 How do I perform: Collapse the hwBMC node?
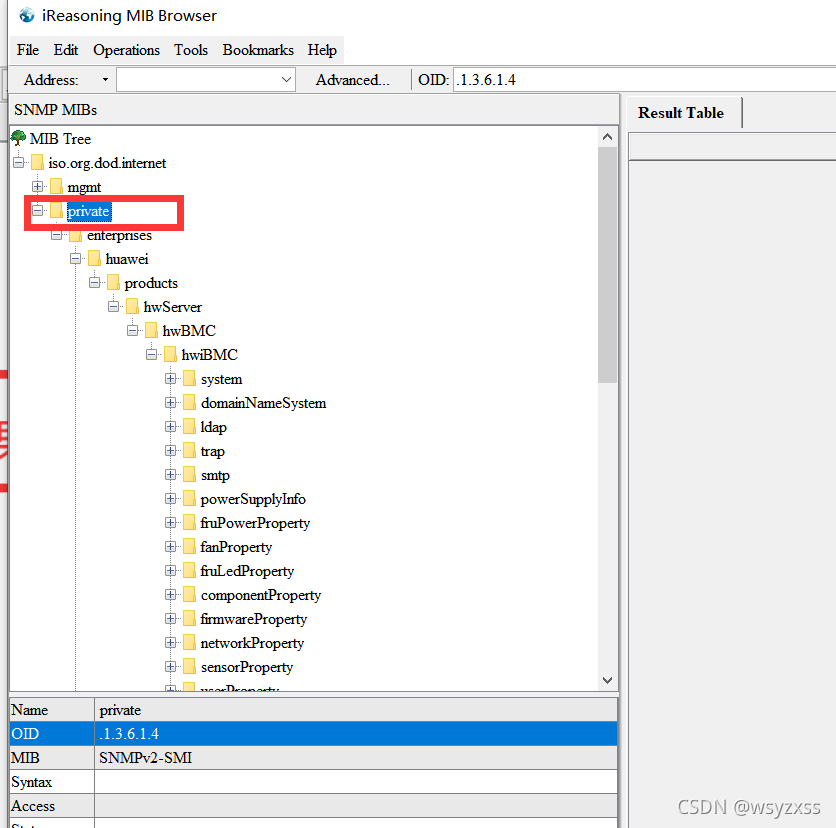click(x=133, y=331)
